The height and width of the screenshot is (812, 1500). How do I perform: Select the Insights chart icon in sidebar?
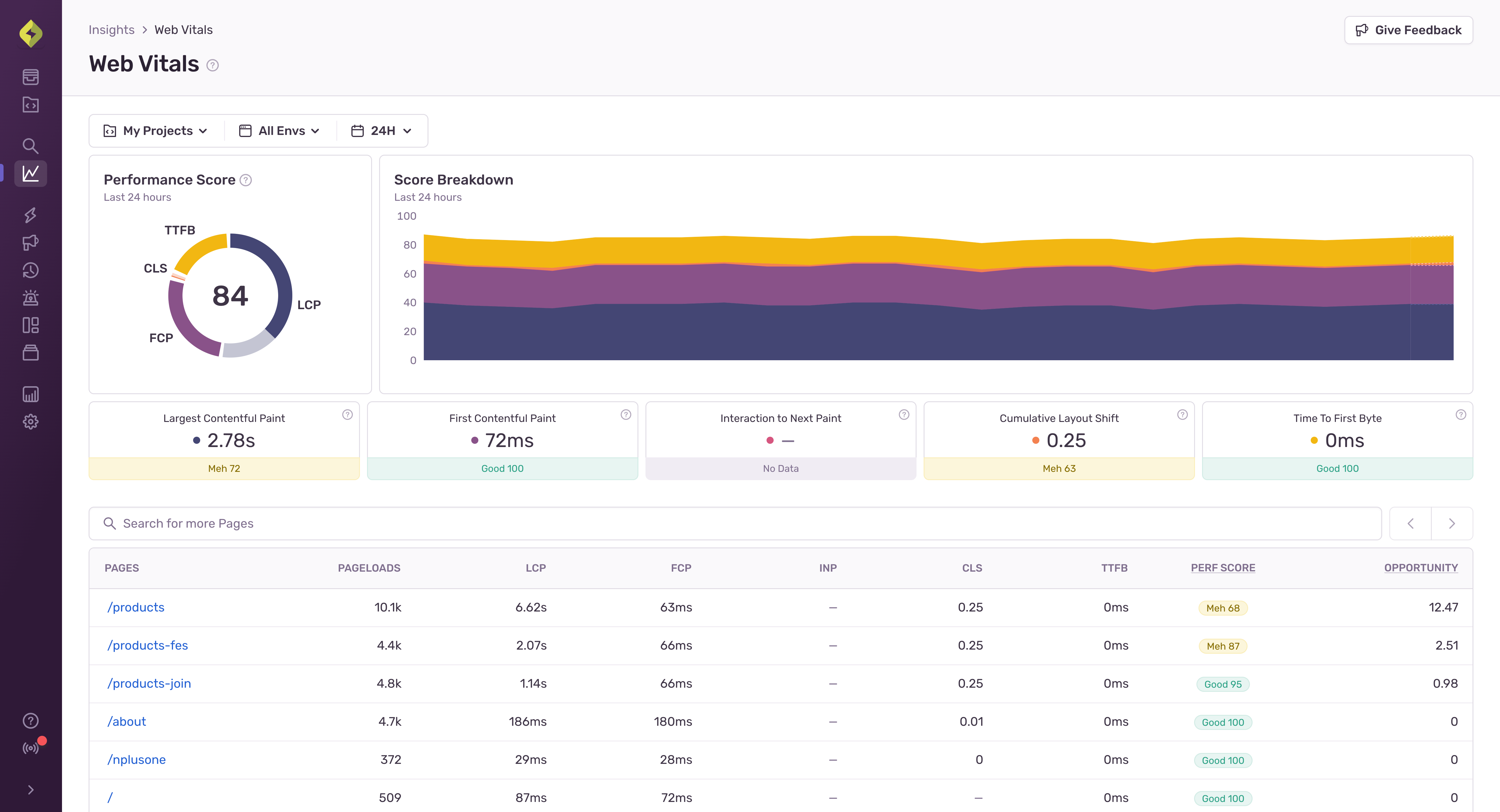[x=31, y=174]
